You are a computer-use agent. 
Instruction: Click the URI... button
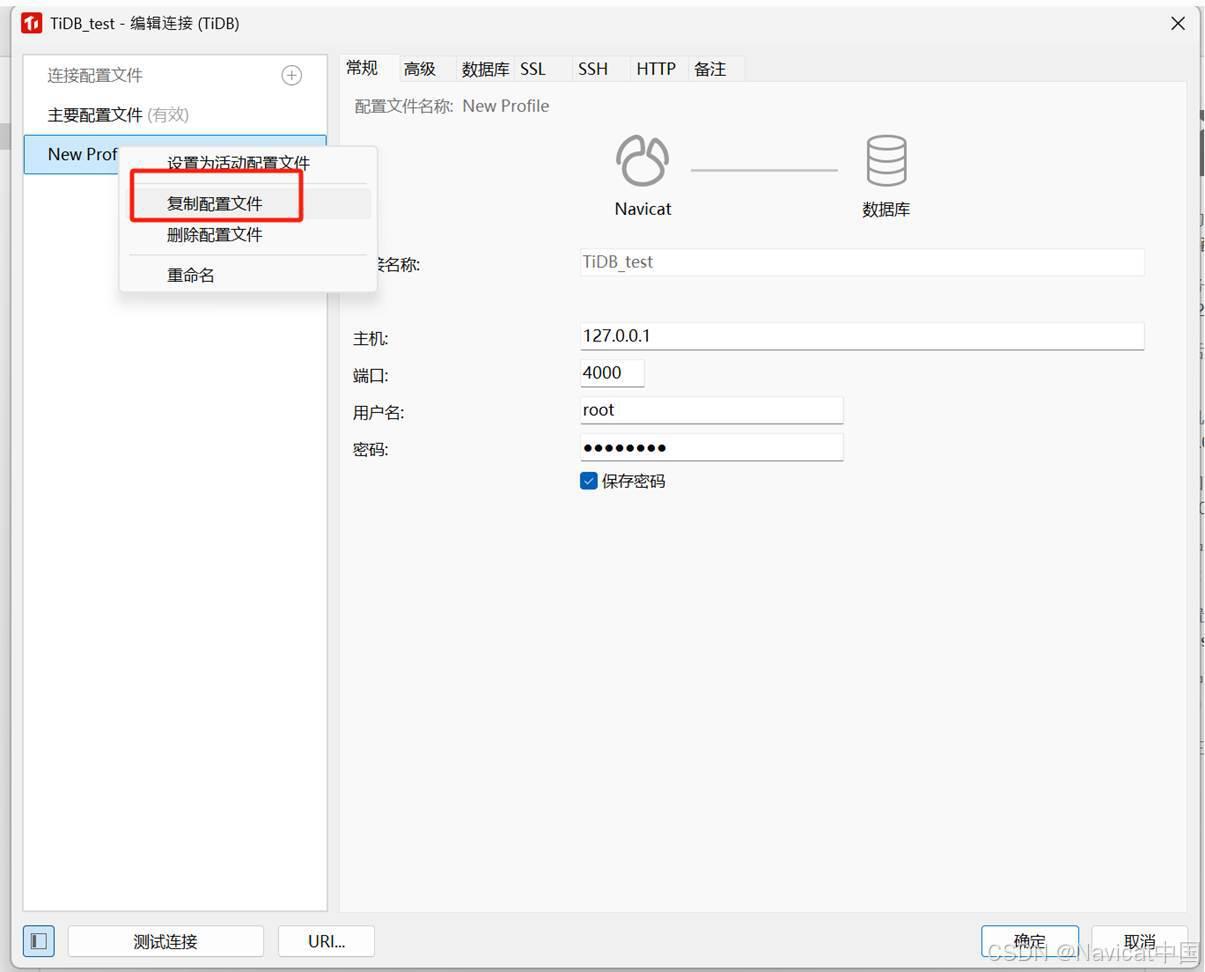click(326, 940)
